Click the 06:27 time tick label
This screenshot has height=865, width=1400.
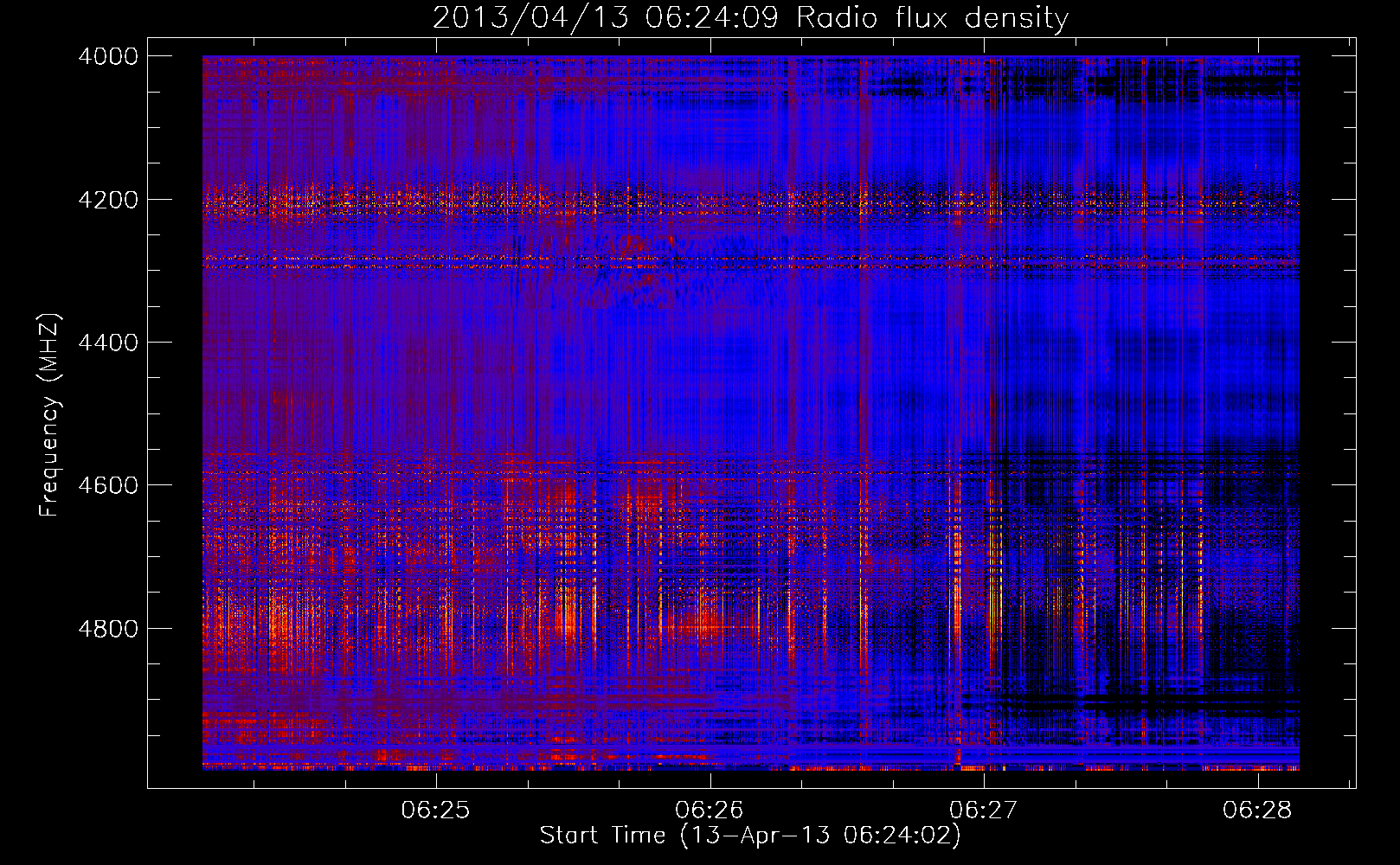coord(984,811)
